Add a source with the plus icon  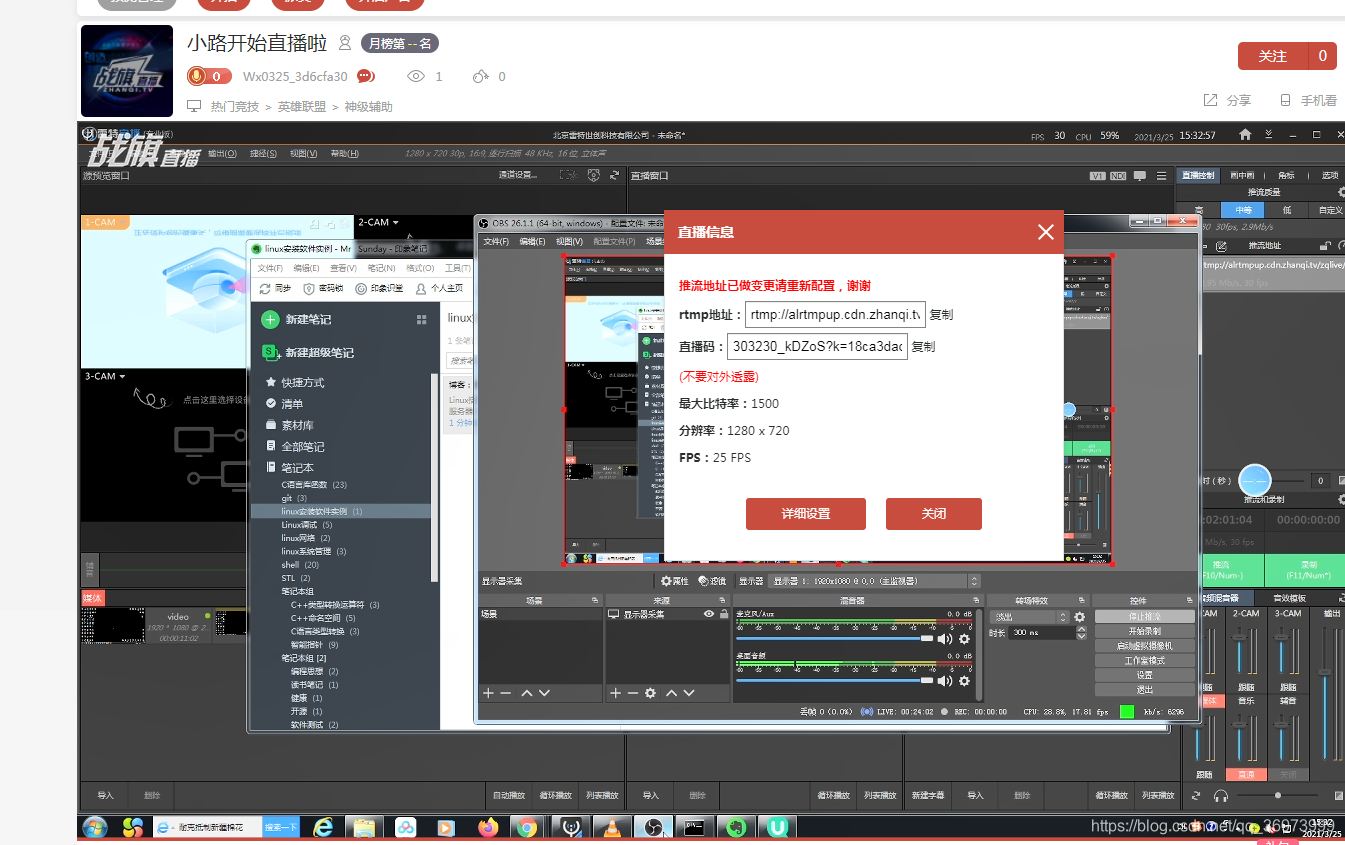tap(615, 693)
